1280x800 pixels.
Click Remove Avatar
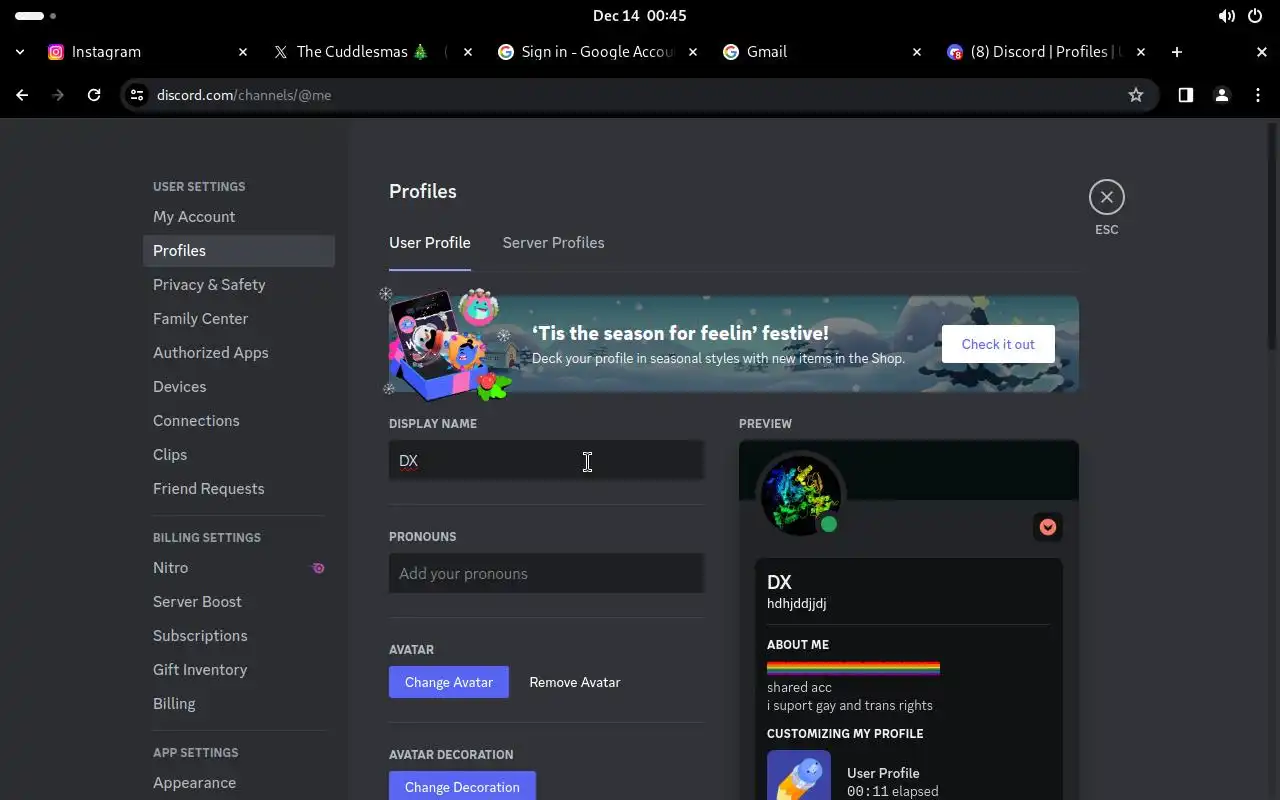[574, 682]
